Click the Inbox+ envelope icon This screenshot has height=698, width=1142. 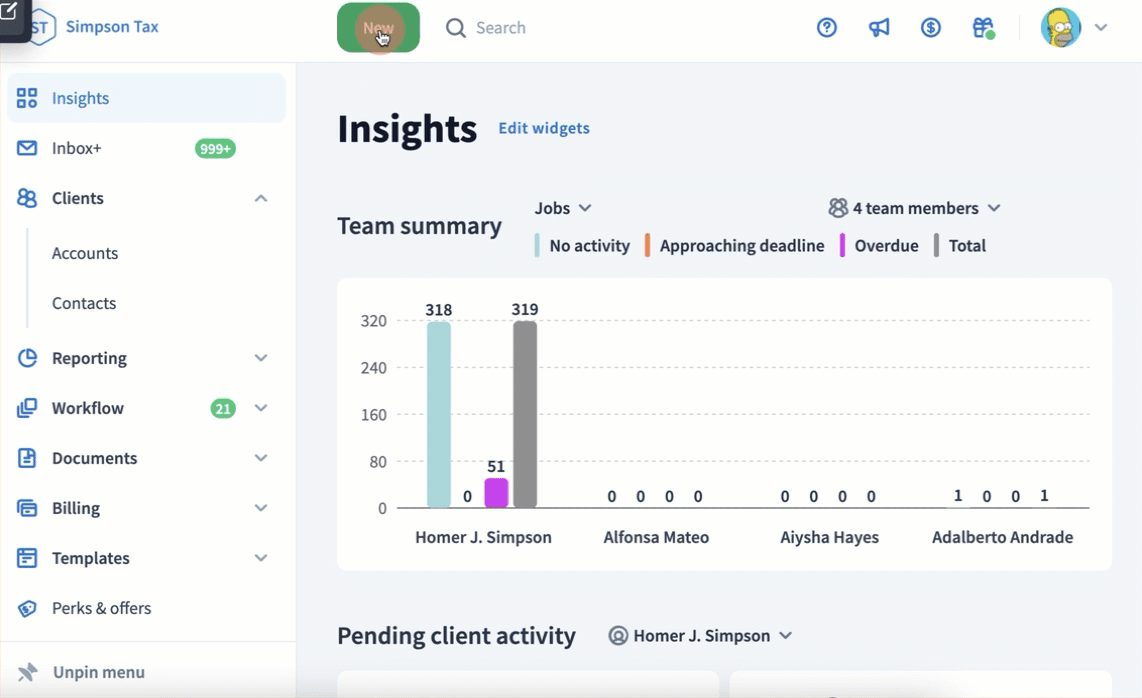tap(27, 148)
